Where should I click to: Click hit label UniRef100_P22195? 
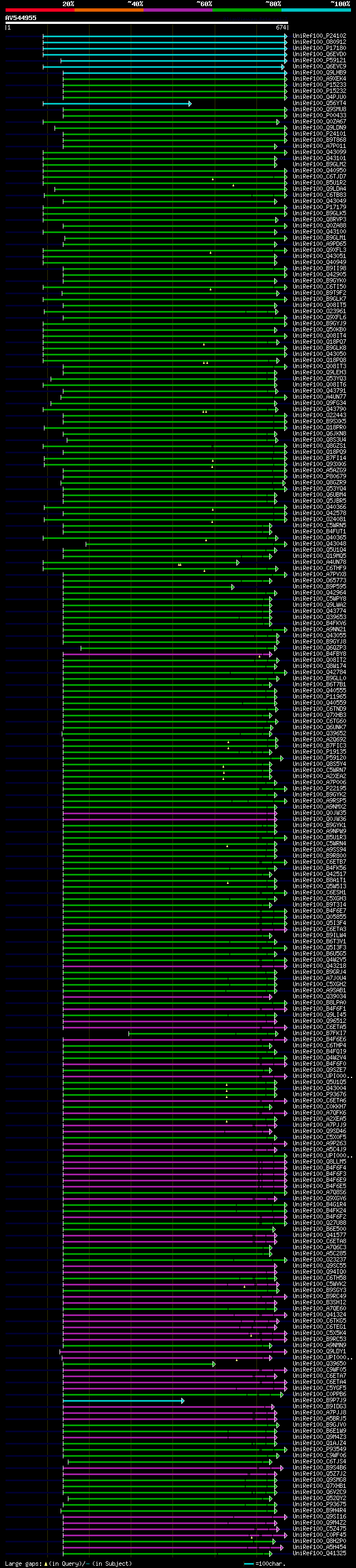point(319,789)
